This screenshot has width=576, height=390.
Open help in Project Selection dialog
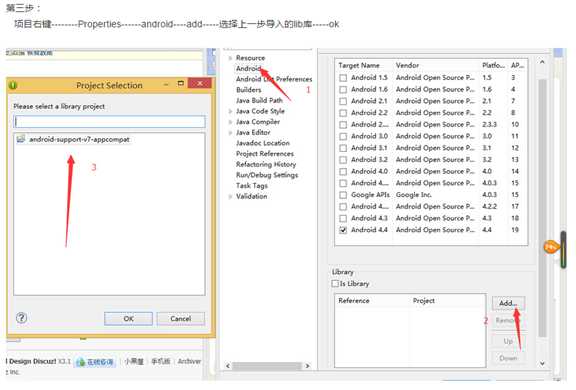(22, 318)
